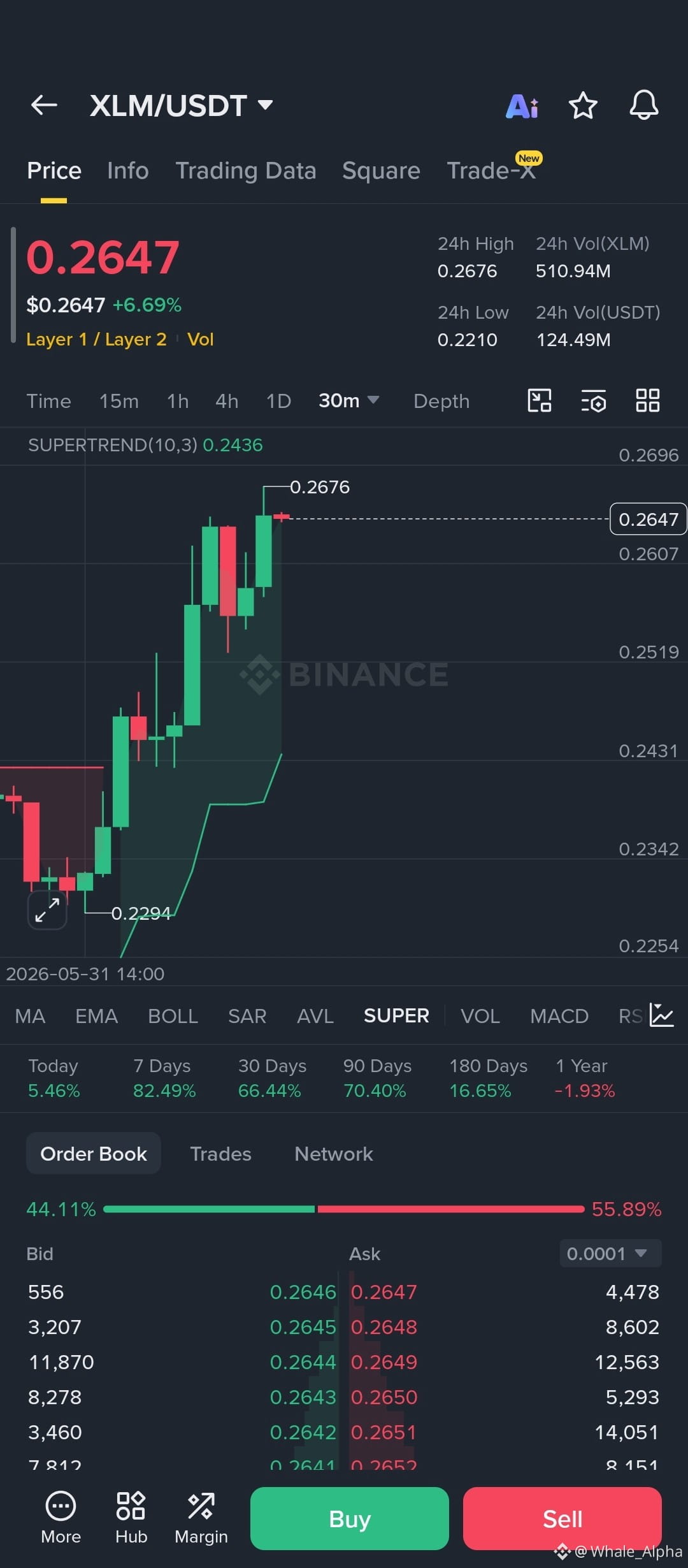Open the 30m interval dropdown
Viewport: 688px width, 1568px height.
(348, 400)
